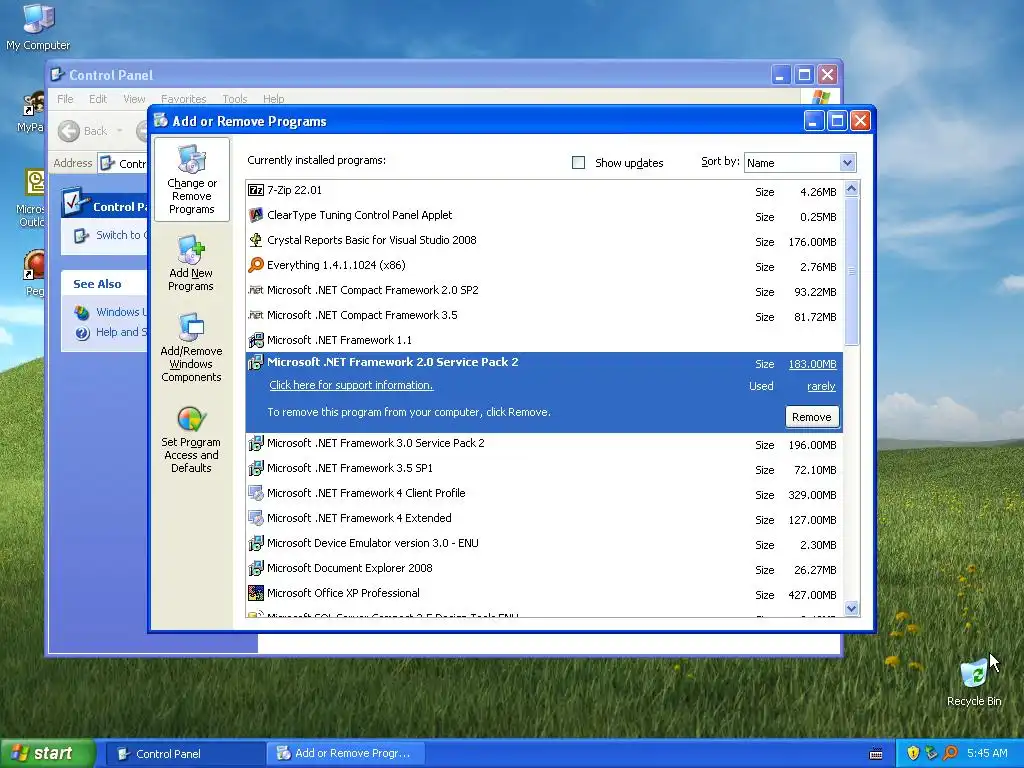
Task: Select Everything 1.4.1.1024 (x86) entry
Action: [x=544, y=265]
